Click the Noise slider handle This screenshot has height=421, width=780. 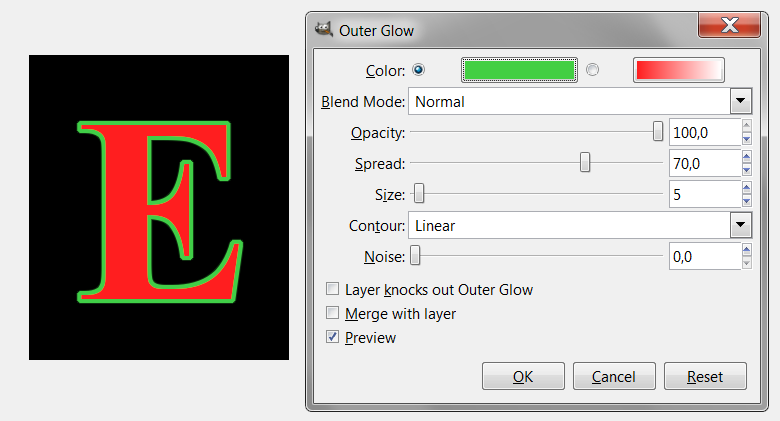(415, 256)
